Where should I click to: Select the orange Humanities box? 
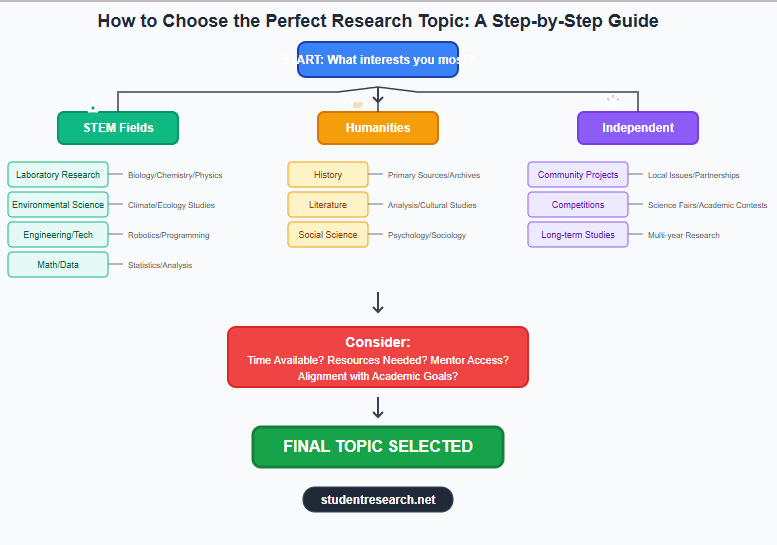click(378, 128)
